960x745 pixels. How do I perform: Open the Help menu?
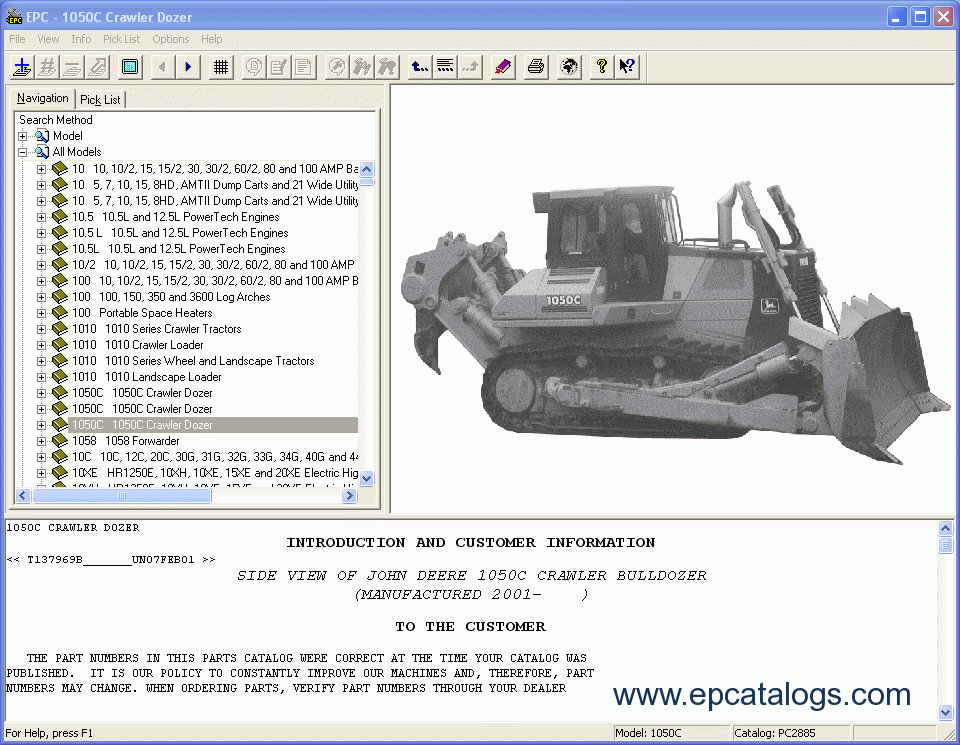pos(212,39)
